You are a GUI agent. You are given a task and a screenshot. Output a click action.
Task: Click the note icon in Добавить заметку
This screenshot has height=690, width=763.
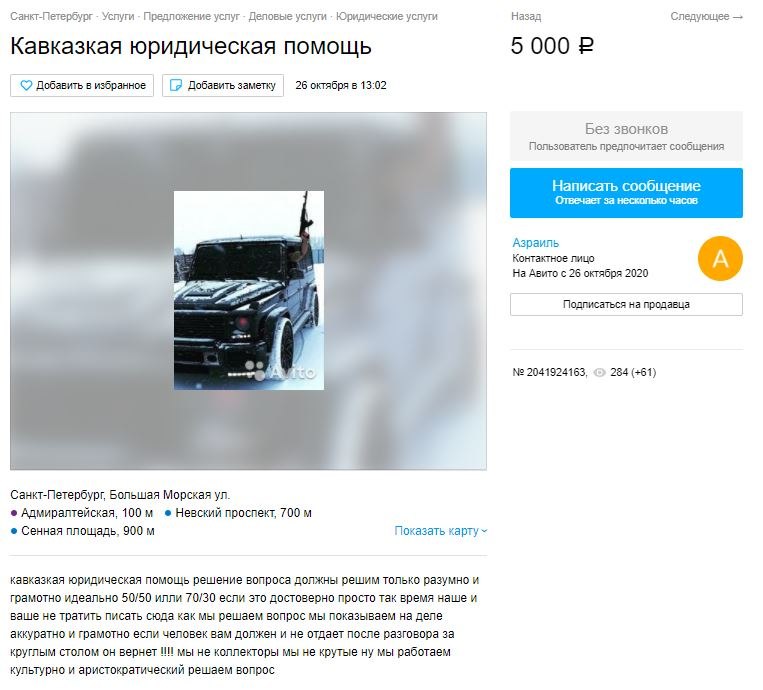pyautogui.click(x=175, y=86)
